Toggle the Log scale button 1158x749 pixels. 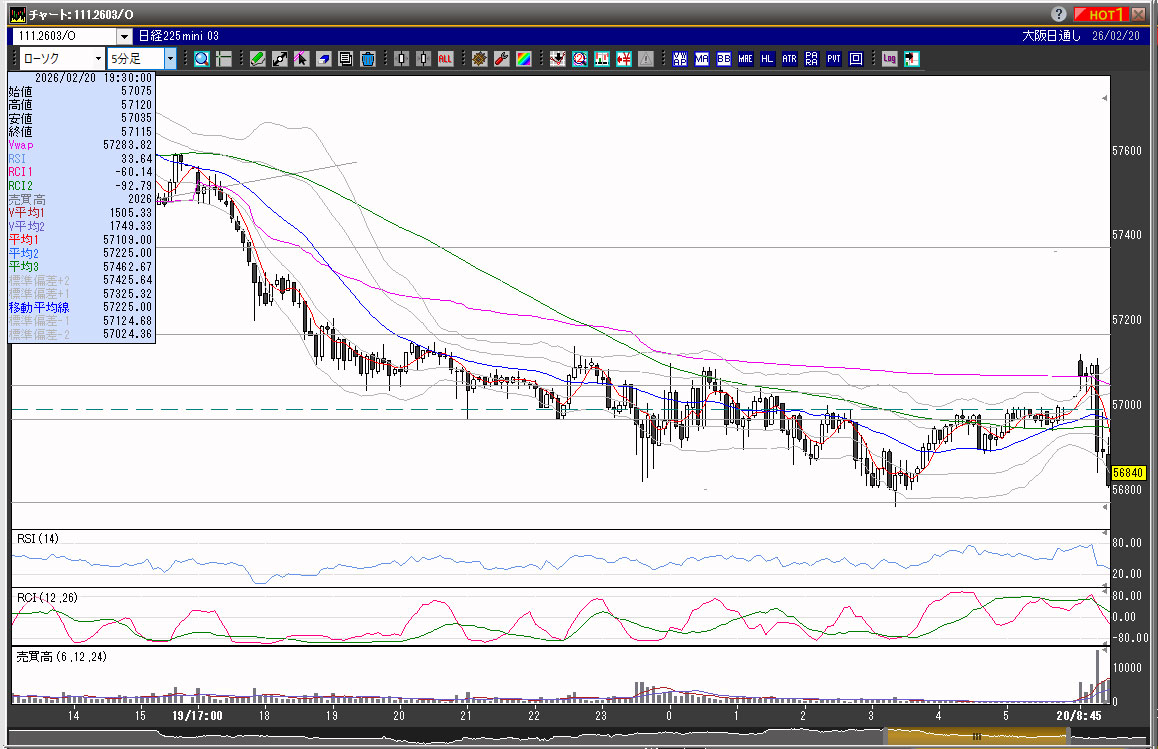pyautogui.click(x=889, y=59)
